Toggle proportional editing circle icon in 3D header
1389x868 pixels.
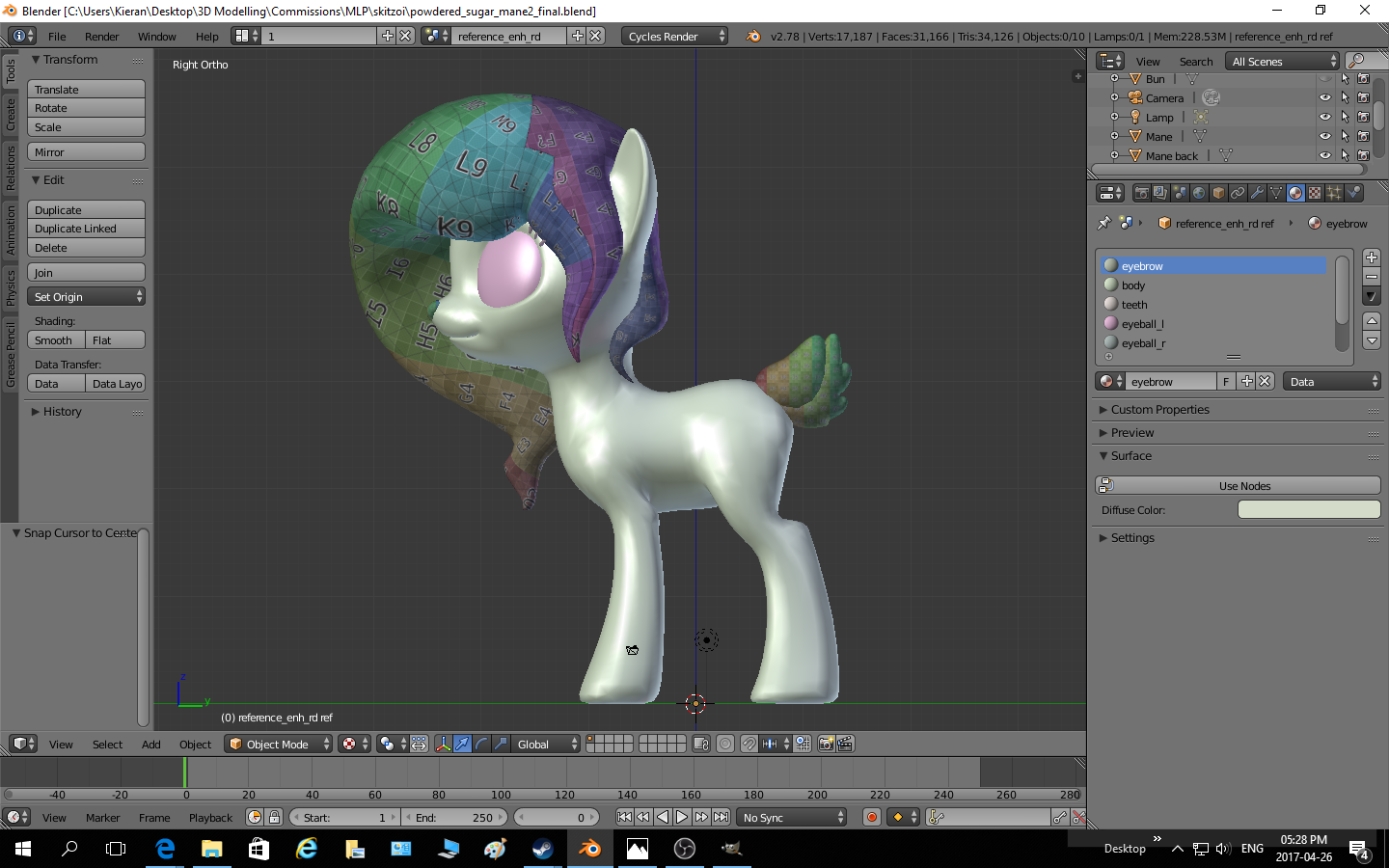click(725, 744)
